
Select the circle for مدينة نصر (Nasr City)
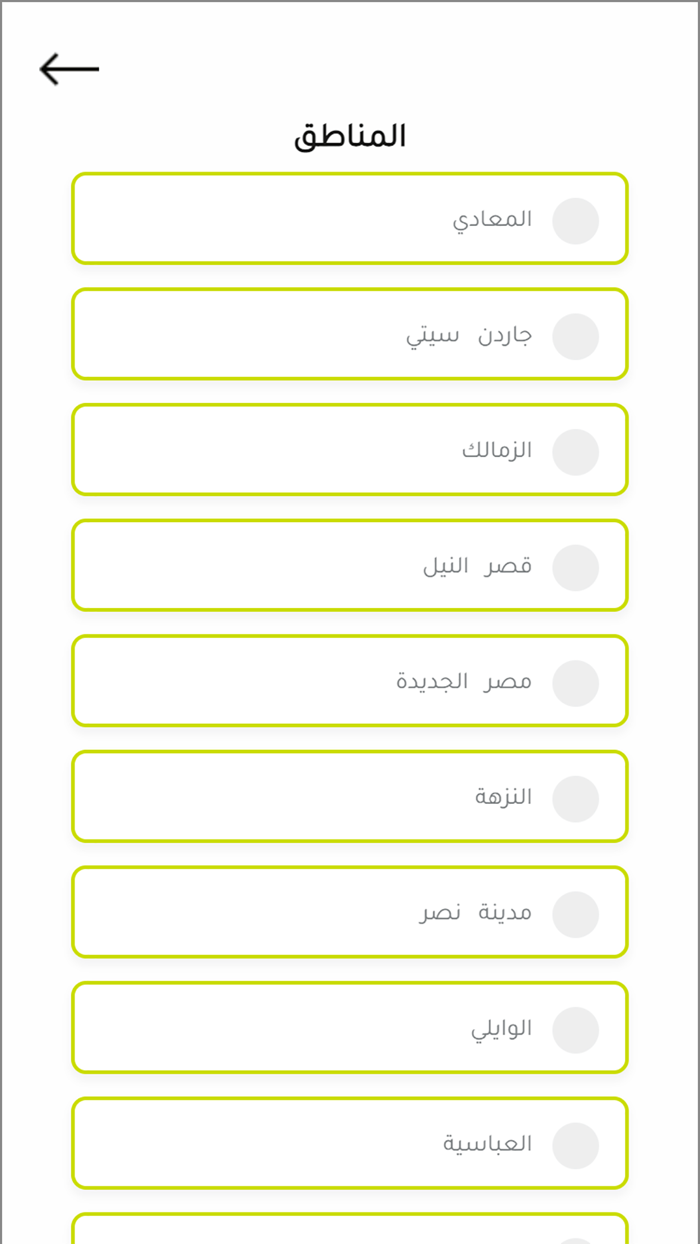coord(577,913)
